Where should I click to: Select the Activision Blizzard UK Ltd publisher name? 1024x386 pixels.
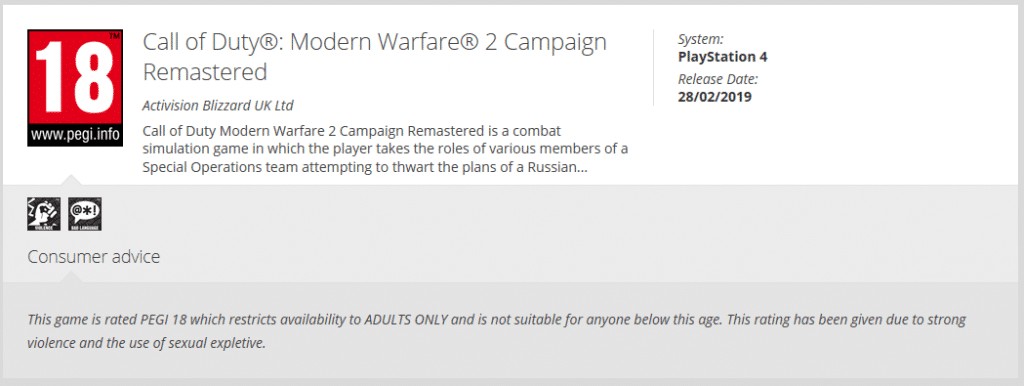pyautogui.click(x=218, y=105)
